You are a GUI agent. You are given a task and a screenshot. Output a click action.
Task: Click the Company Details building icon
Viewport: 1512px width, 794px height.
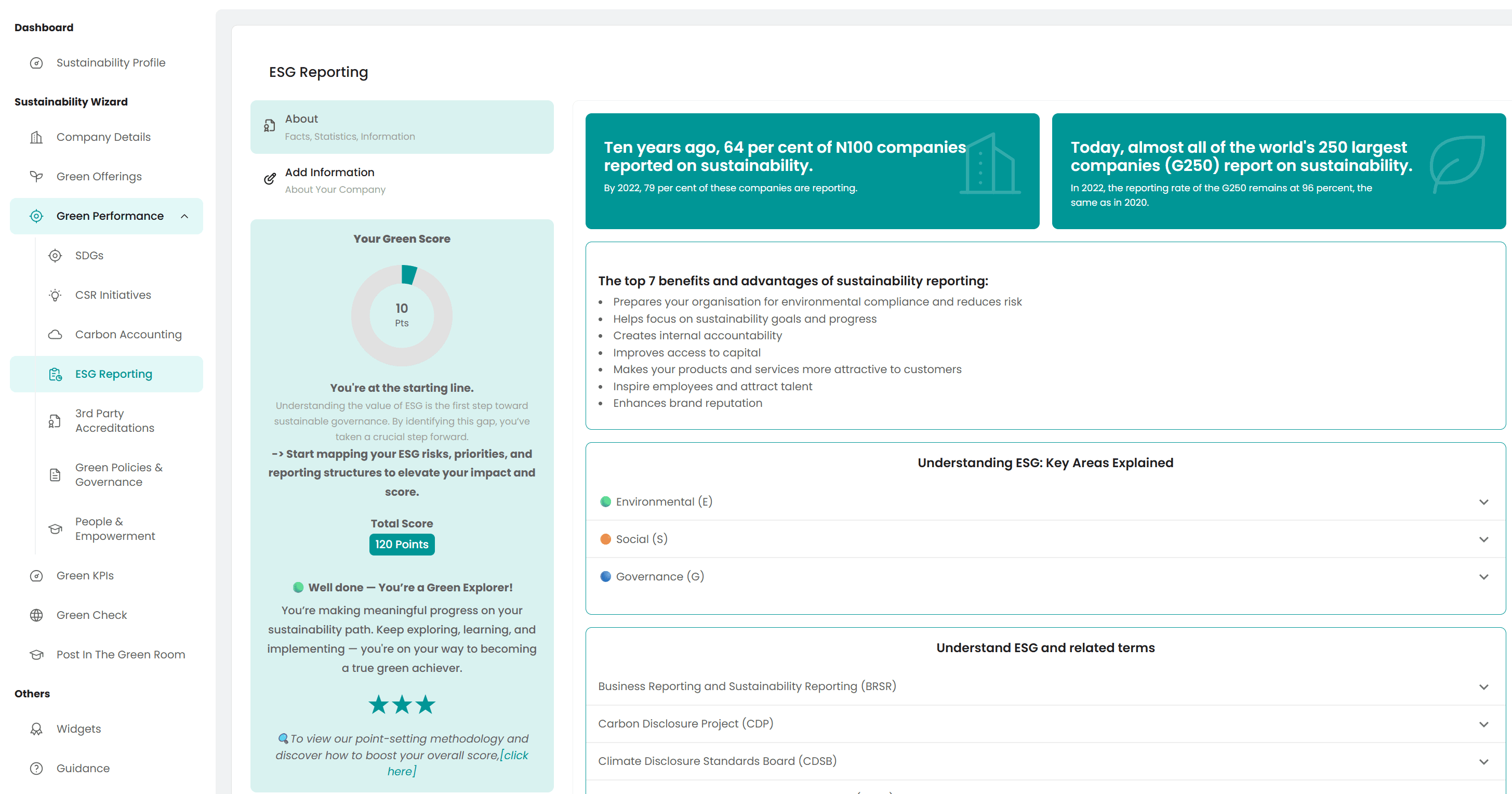click(36, 137)
